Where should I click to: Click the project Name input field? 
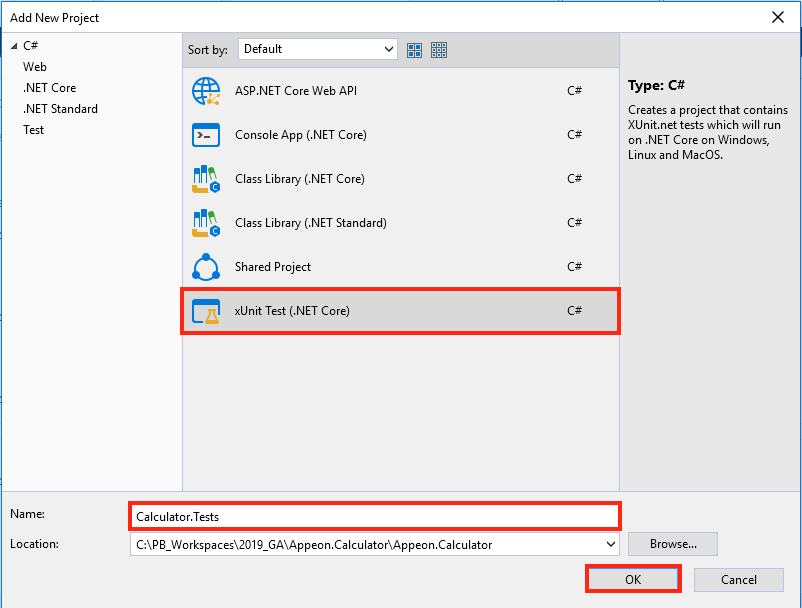tap(375, 516)
